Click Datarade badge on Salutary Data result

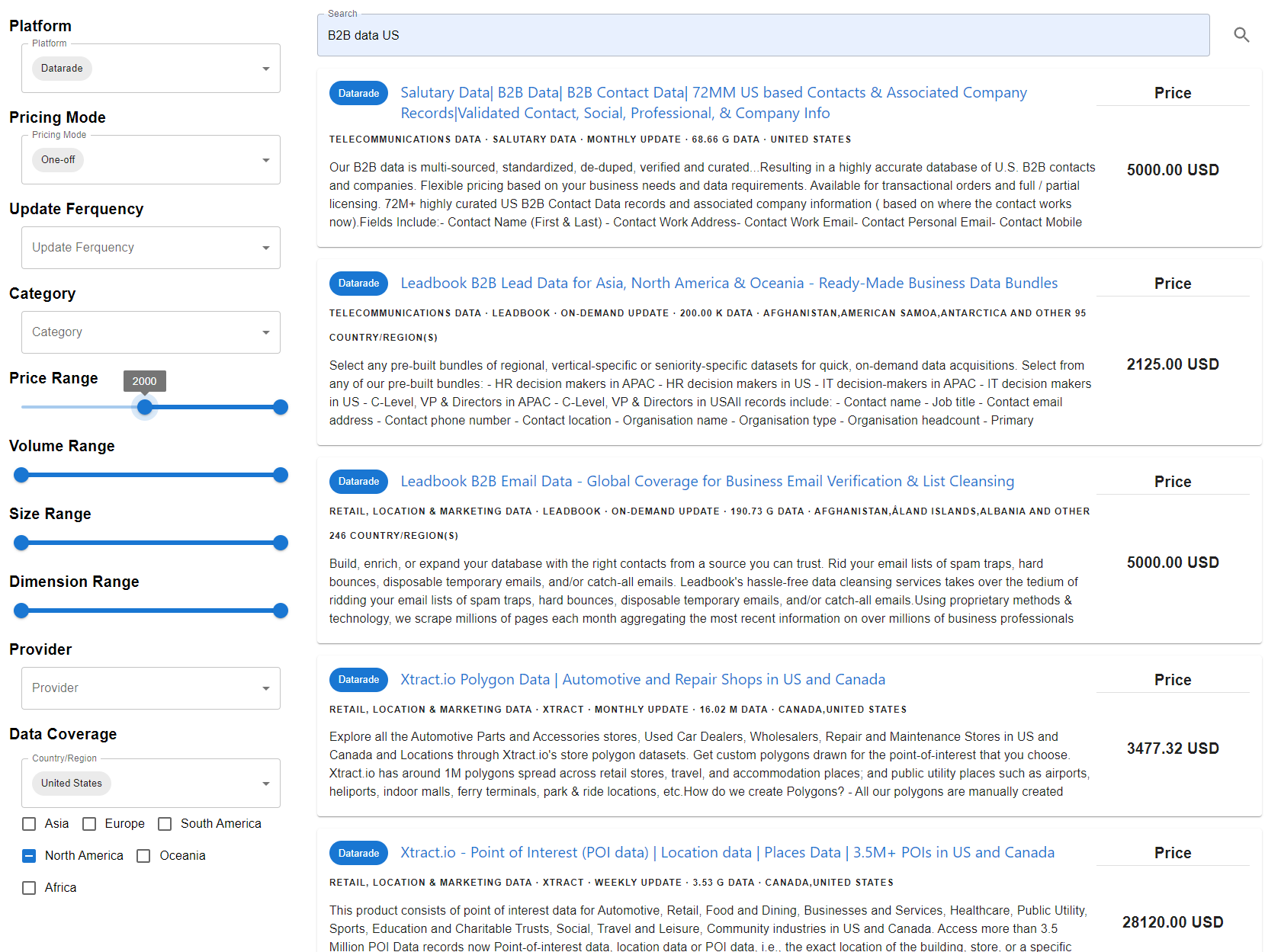pyautogui.click(x=358, y=94)
